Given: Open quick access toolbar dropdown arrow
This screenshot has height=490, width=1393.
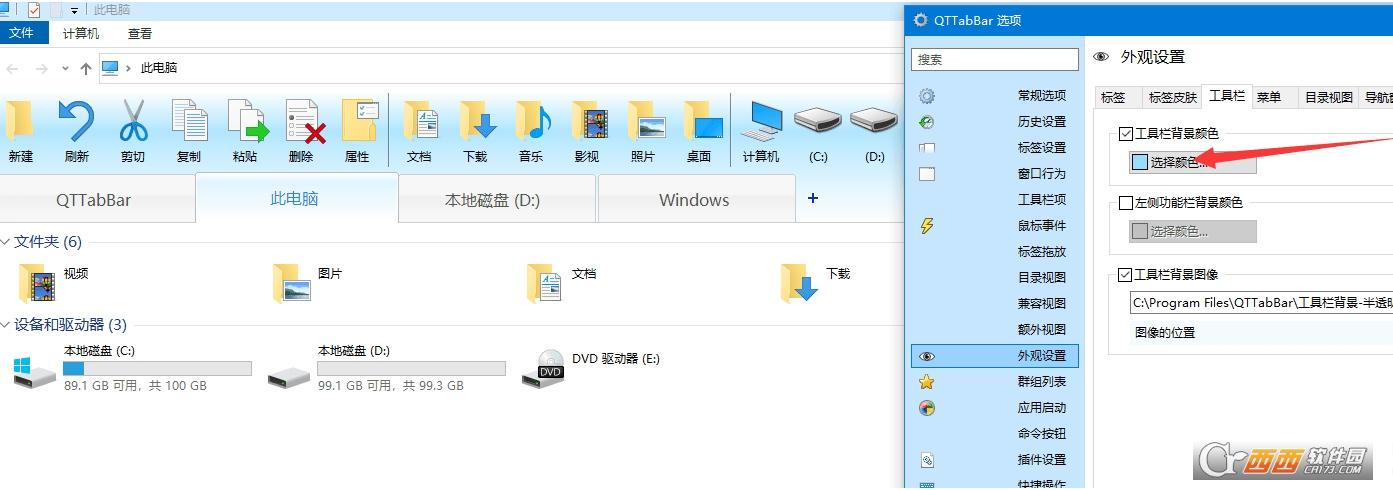Looking at the screenshot, I should [74, 10].
